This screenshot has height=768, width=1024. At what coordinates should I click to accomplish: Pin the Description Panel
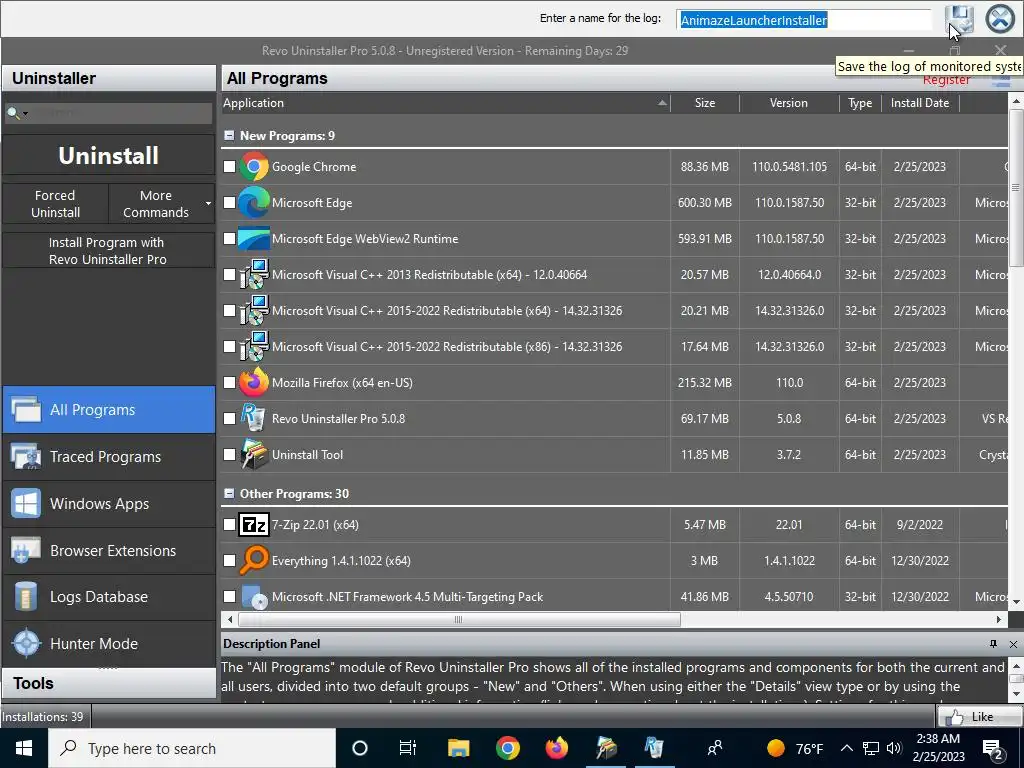(x=993, y=644)
